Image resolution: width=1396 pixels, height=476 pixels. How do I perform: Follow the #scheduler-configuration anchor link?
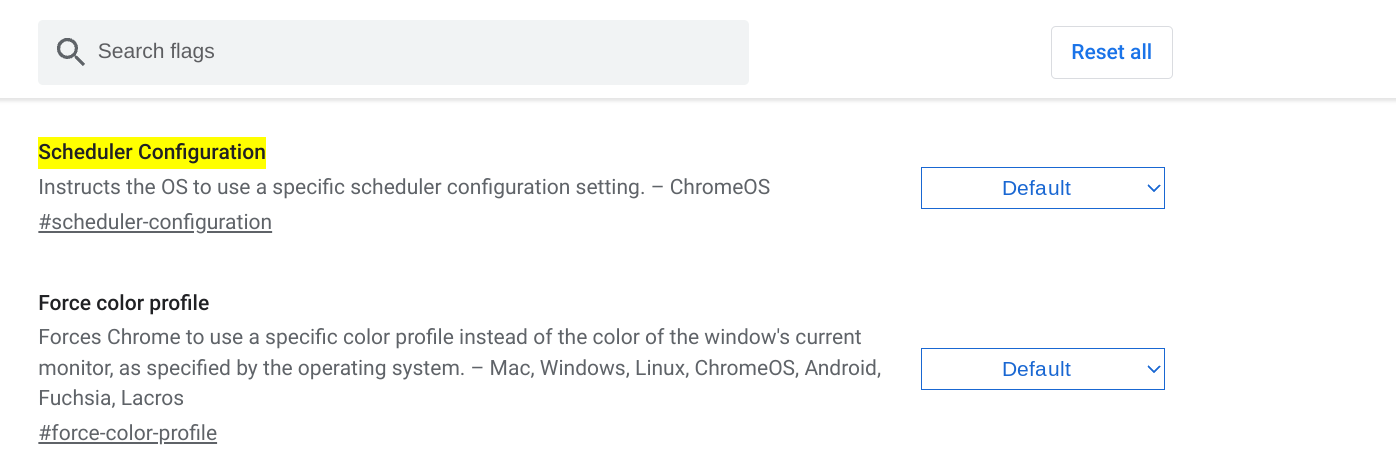(x=155, y=222)
